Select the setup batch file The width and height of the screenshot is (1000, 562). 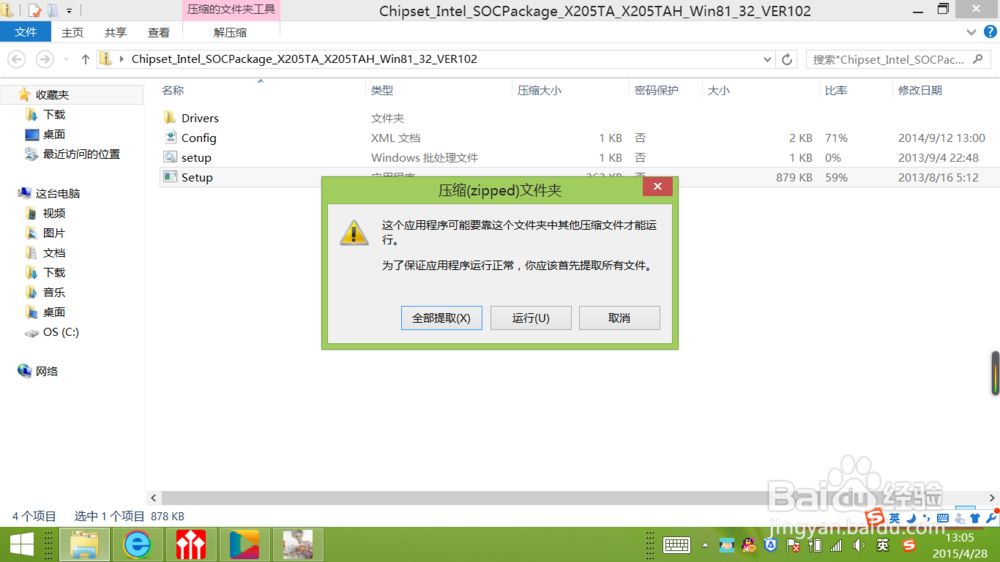(x=196, y=158)
